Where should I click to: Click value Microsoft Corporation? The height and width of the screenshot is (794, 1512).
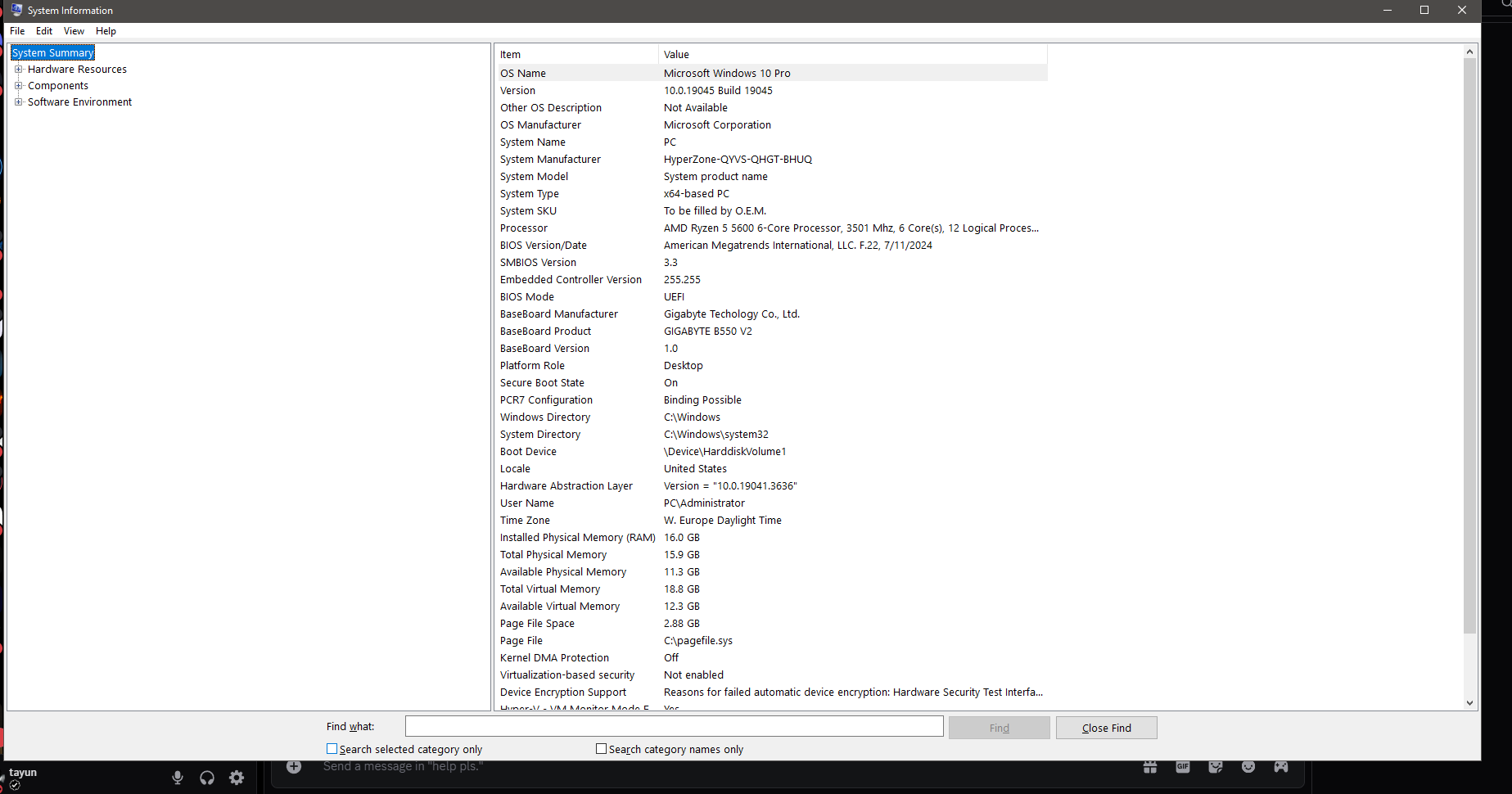point(717,125)
